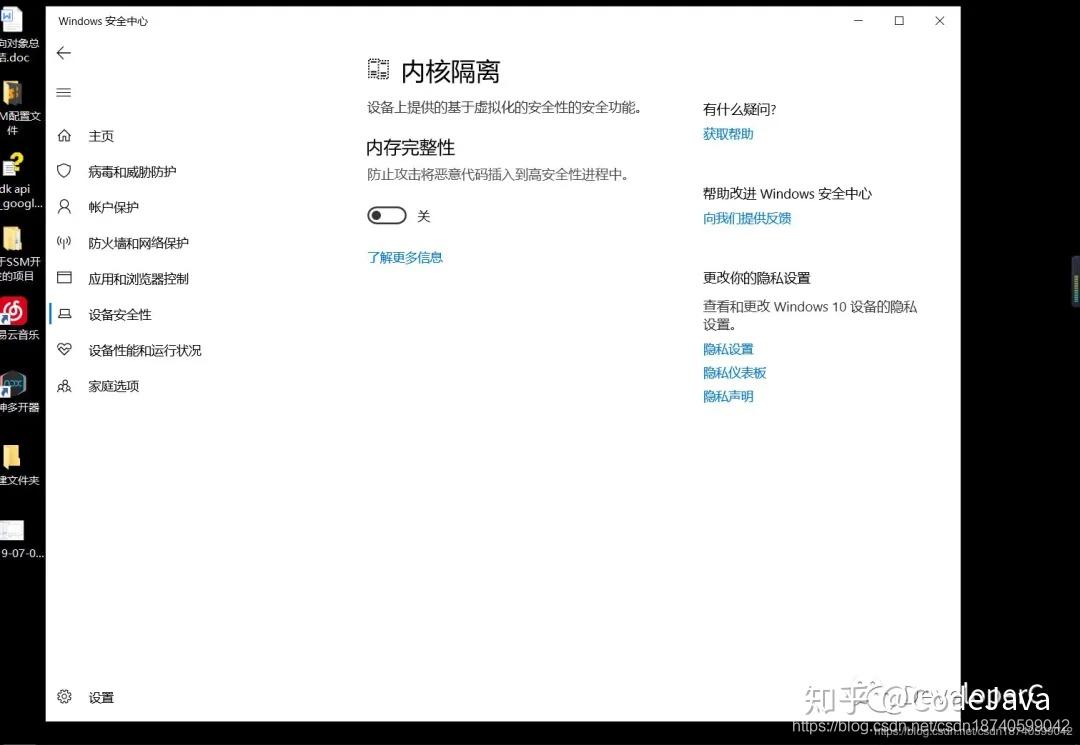Open 隐私设置 link
This screenshot has height=745, width=1080.
click(728, 349)
